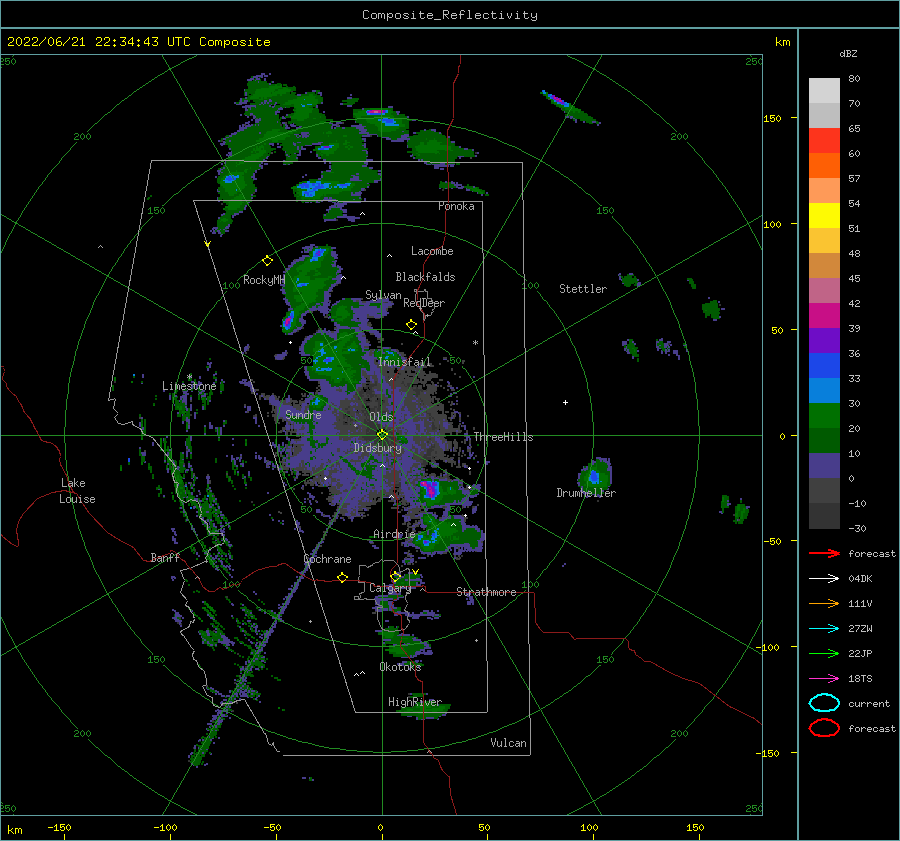Click the Sundre map label

pyautogui.click(x=303, y=415)
